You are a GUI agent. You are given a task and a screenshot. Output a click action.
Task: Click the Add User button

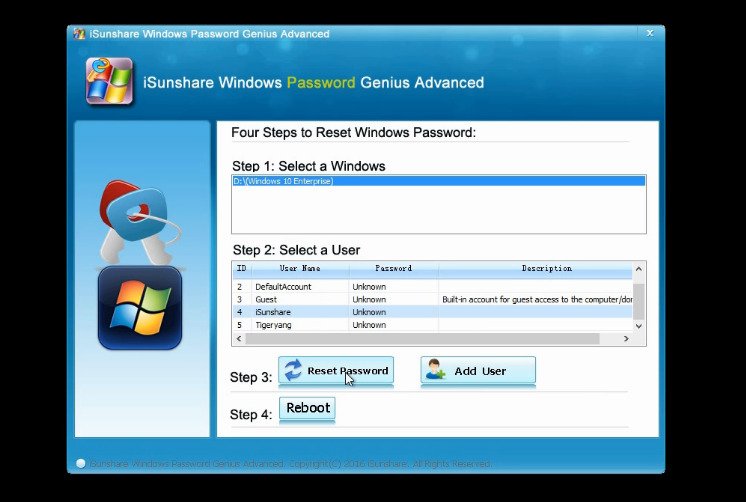(x=478, y=370)
